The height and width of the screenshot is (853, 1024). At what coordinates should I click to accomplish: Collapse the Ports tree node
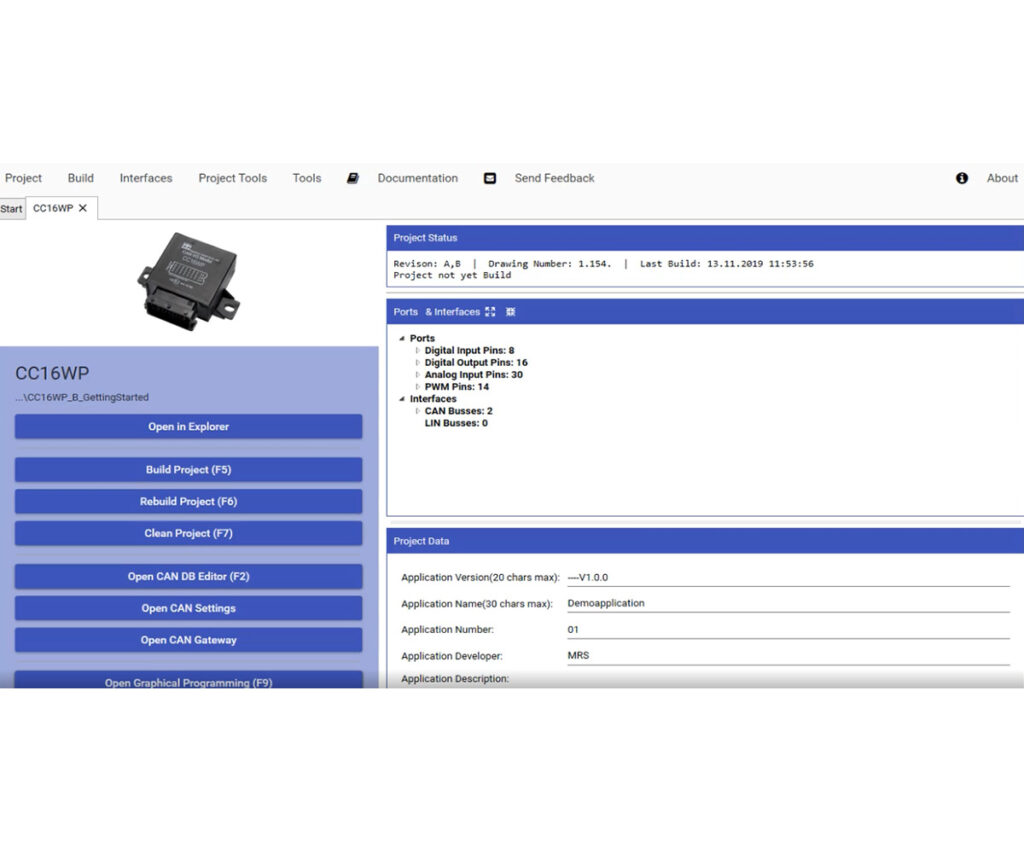click(x=404, y=338)
